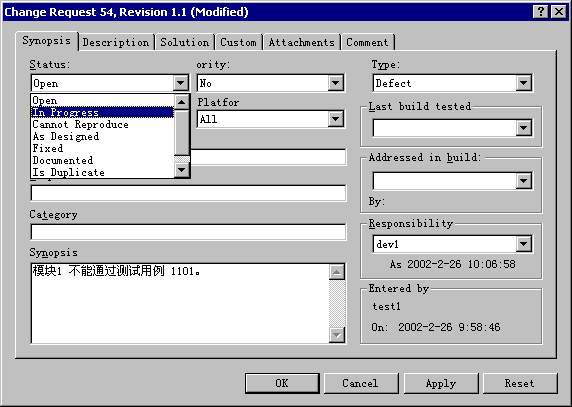Open the Description tab
This screenshot has width=572, height=407.
116,42
